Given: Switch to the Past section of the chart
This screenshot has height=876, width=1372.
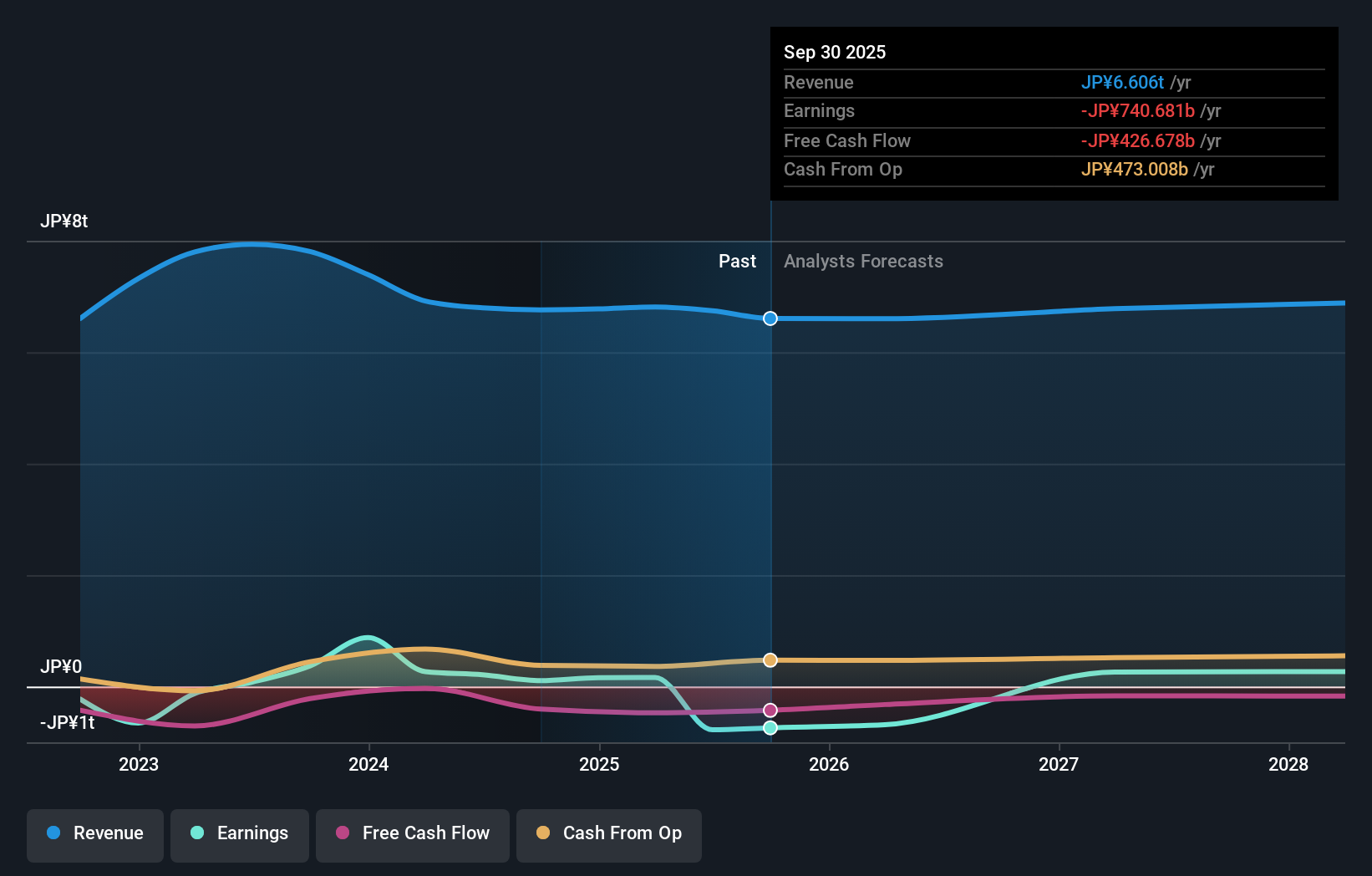Looking at the screenshot, I should pos(737,261).
